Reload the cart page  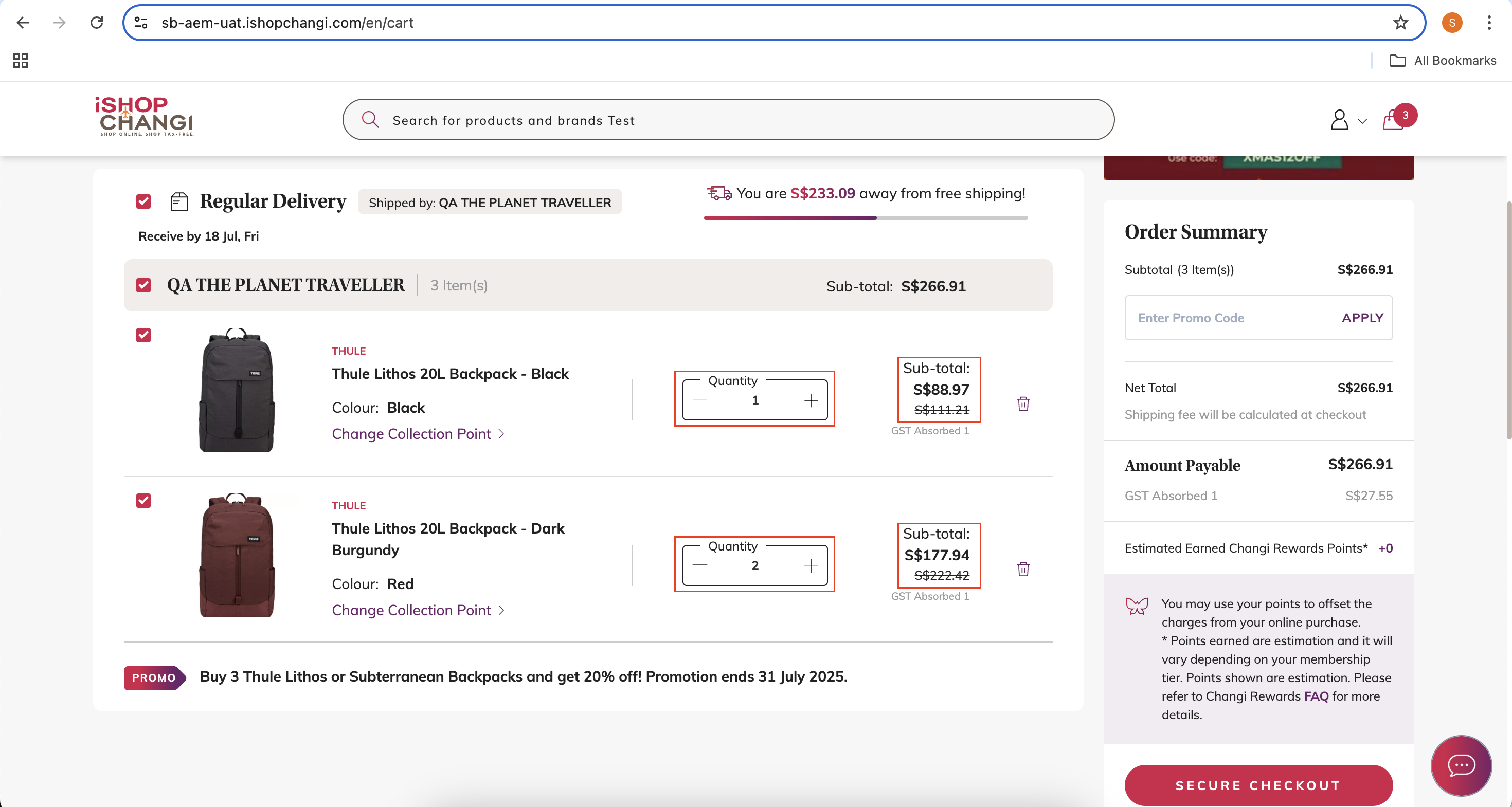click(x=97, y=22)
